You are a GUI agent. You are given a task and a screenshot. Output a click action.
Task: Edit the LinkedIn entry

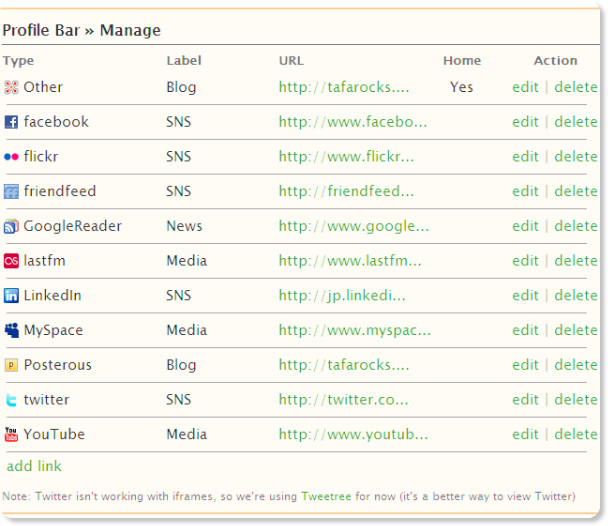tap(525, 295)
